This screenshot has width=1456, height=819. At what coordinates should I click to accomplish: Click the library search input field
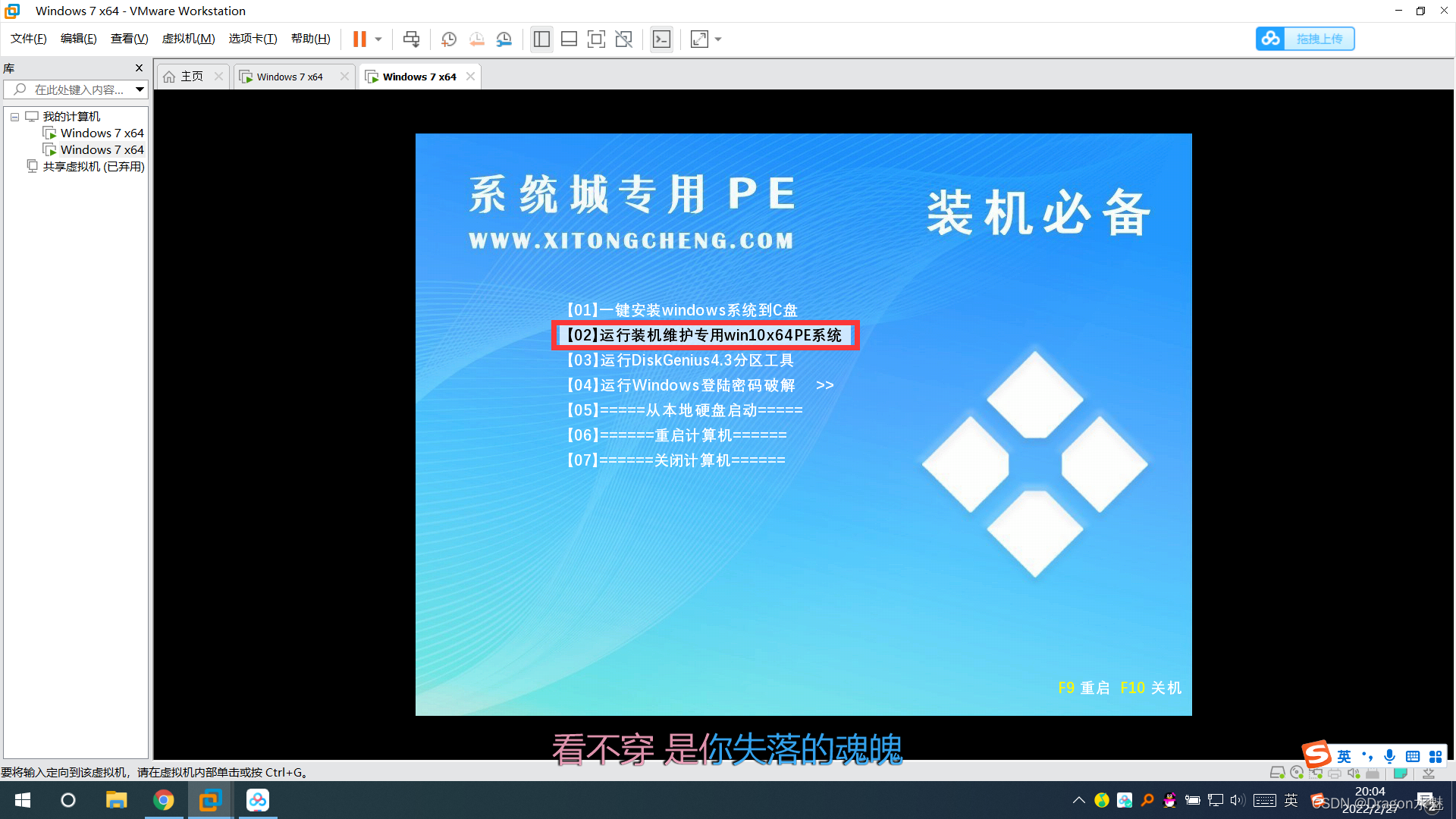point(76,89)
